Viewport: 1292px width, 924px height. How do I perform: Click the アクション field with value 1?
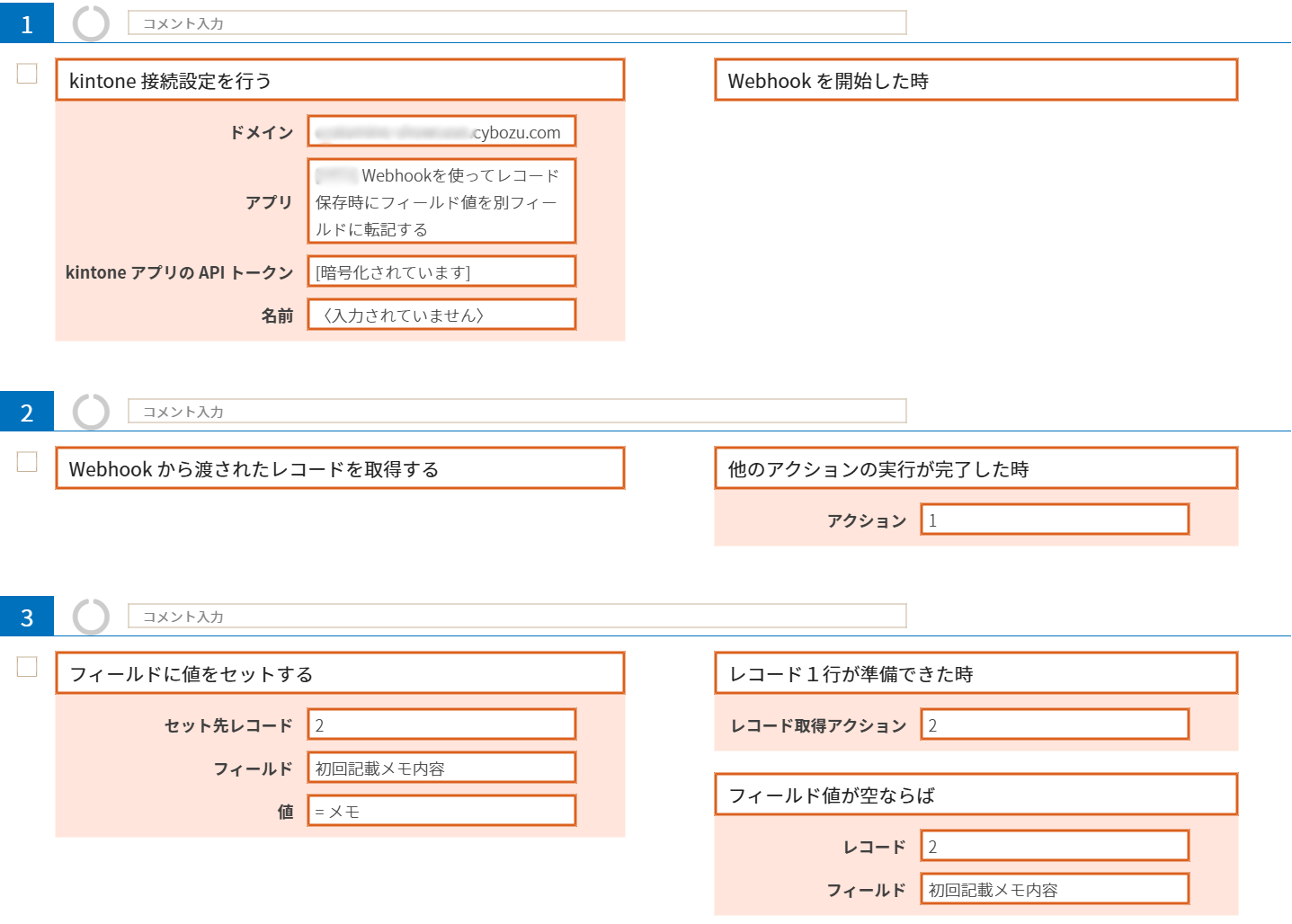coord(1055,520)
